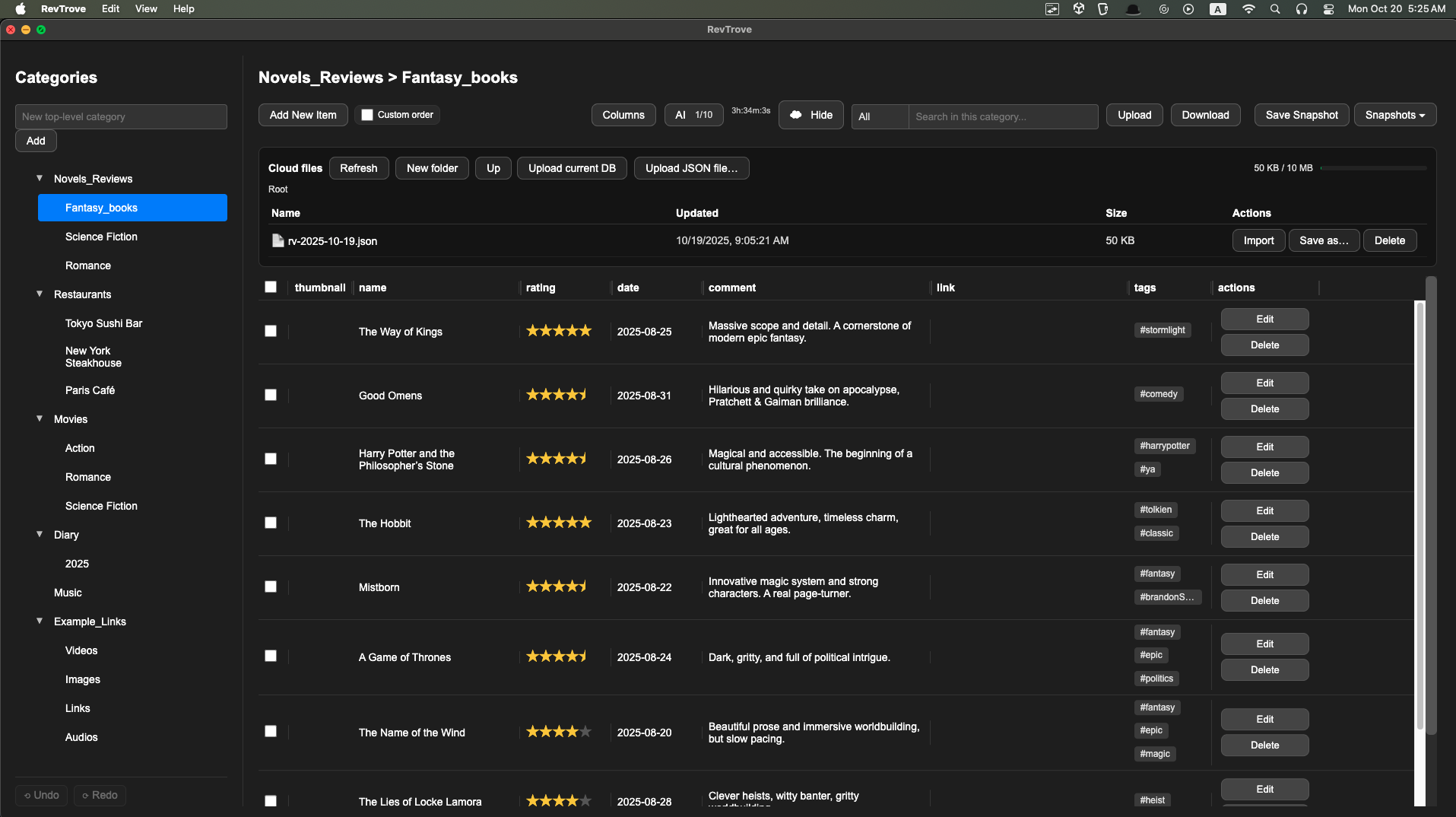
Task: Open the Wi-Fi status menu
Action: 1248,9
